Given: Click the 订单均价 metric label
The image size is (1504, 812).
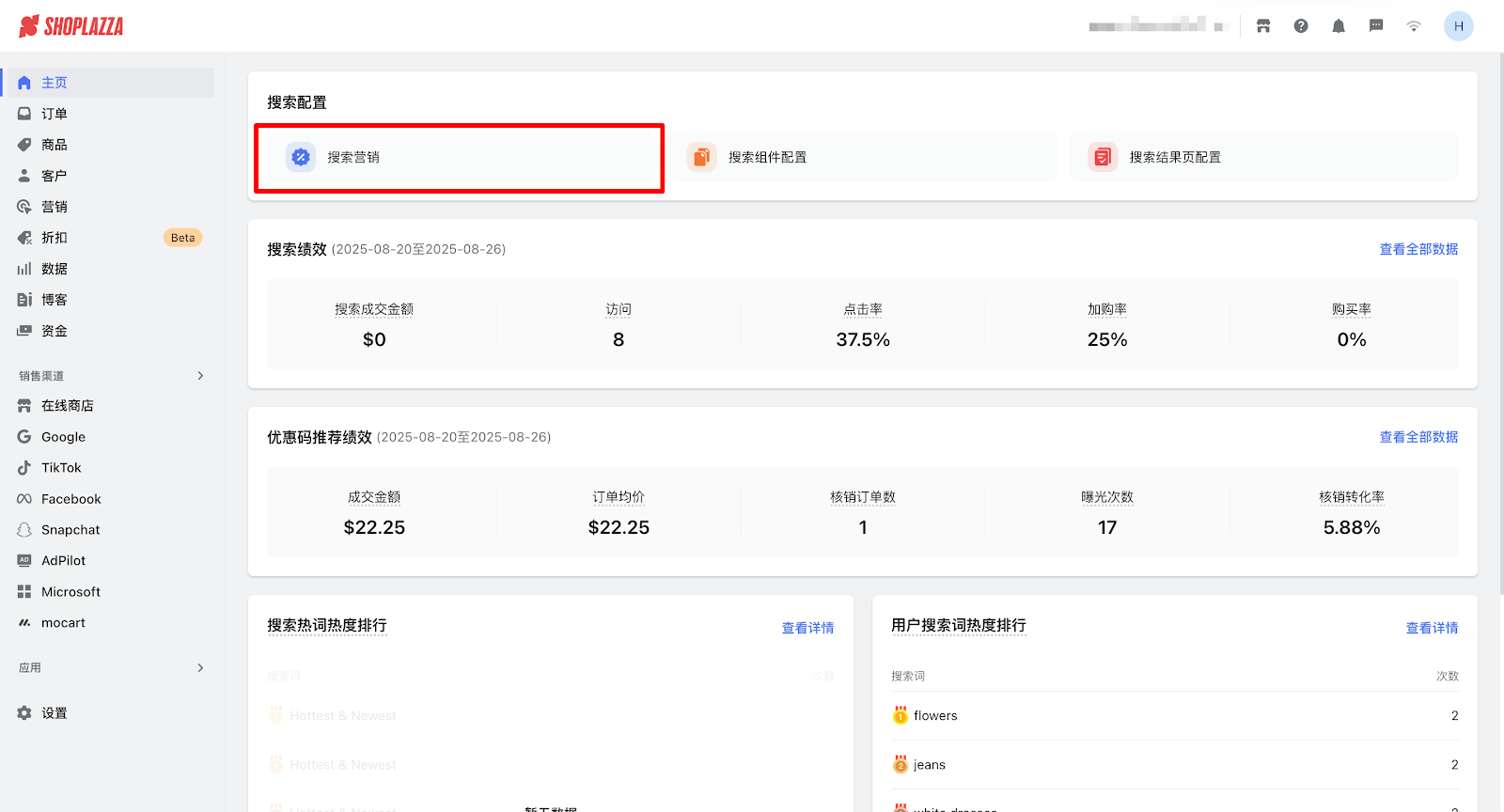Looking at the screenshot, I should click(619, 497).
